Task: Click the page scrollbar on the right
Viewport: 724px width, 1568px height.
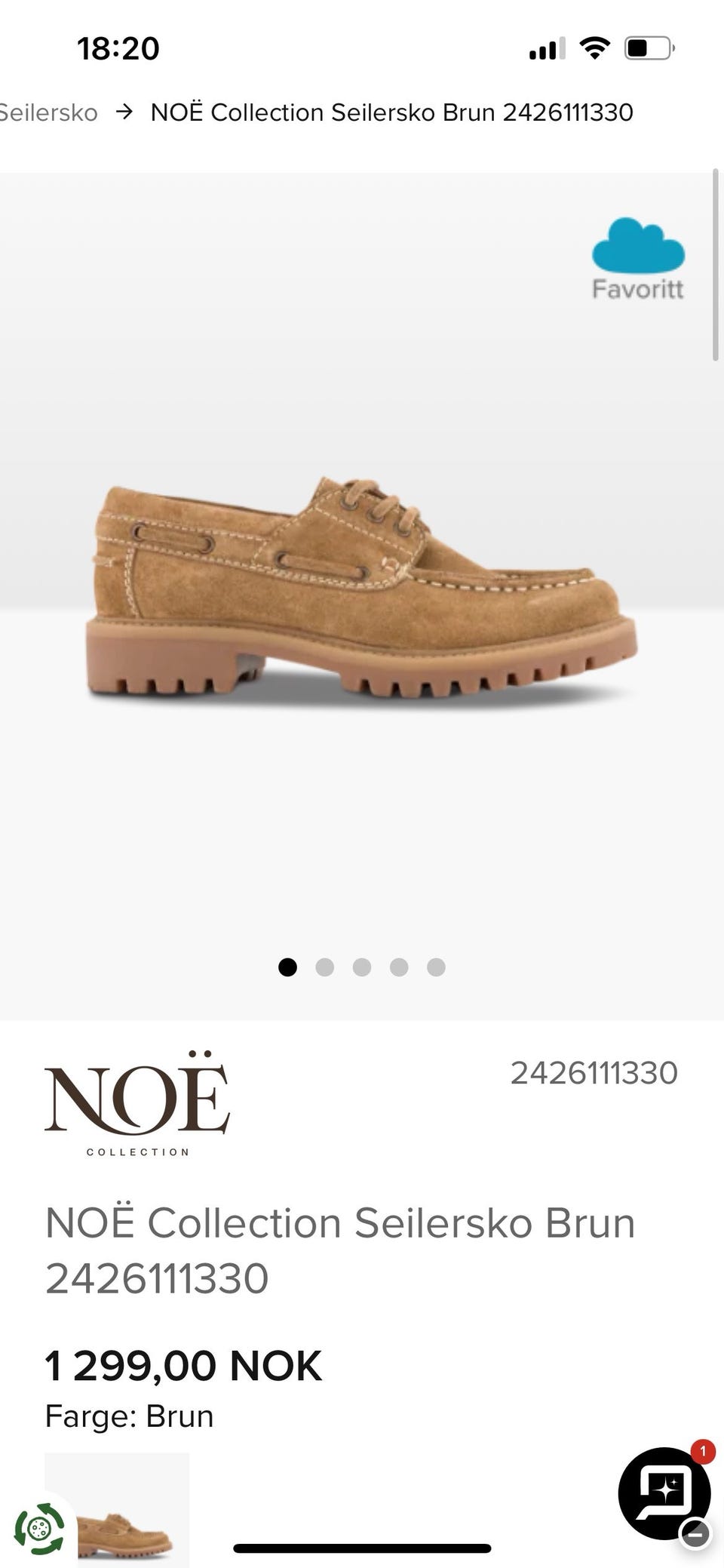Action: [x=716, y=266]
